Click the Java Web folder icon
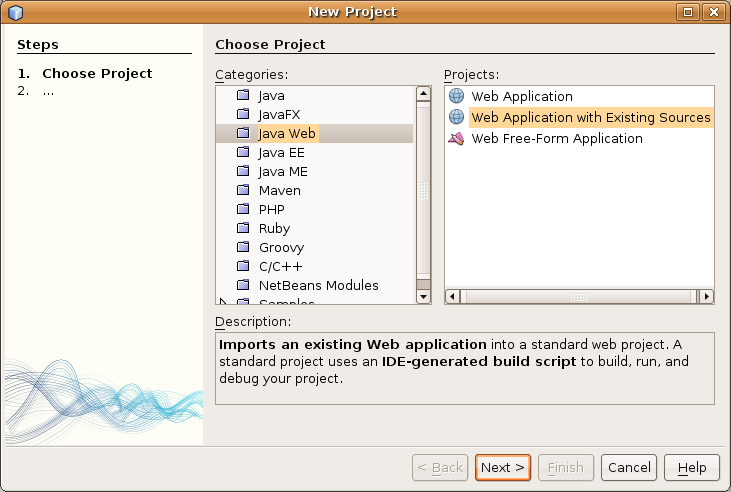The width and height of the screenshot is (731, 492). 243,133
